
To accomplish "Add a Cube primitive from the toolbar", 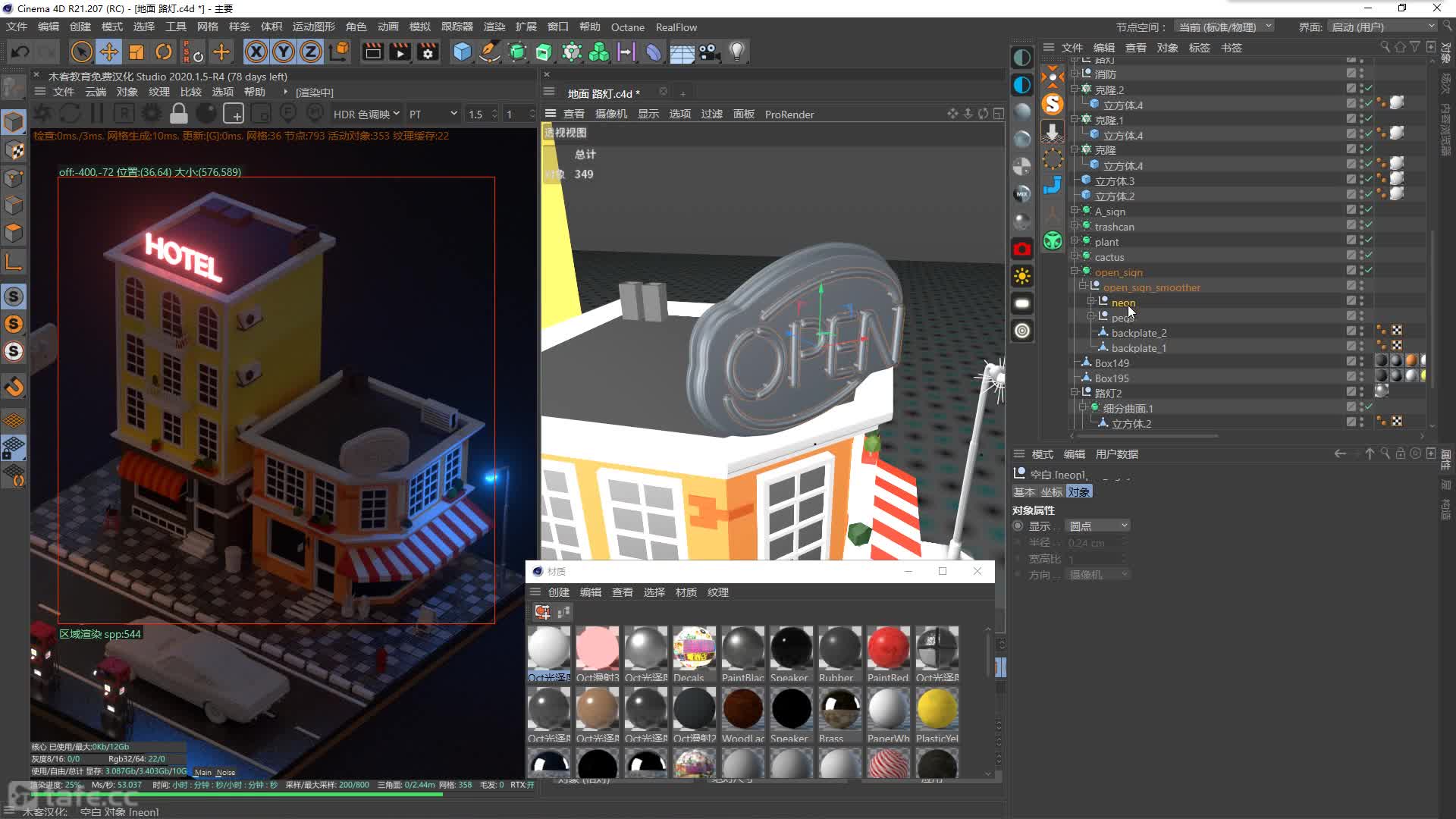I will point(462,52).
